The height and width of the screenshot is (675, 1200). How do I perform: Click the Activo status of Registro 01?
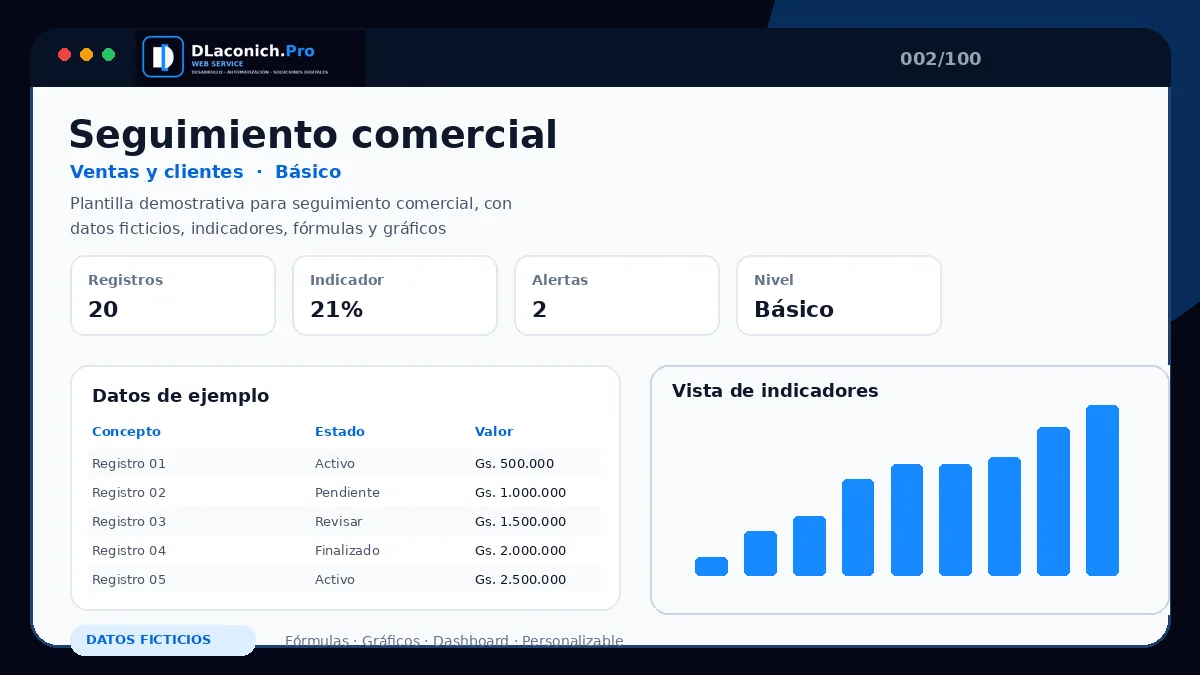[x=335, y=464]
